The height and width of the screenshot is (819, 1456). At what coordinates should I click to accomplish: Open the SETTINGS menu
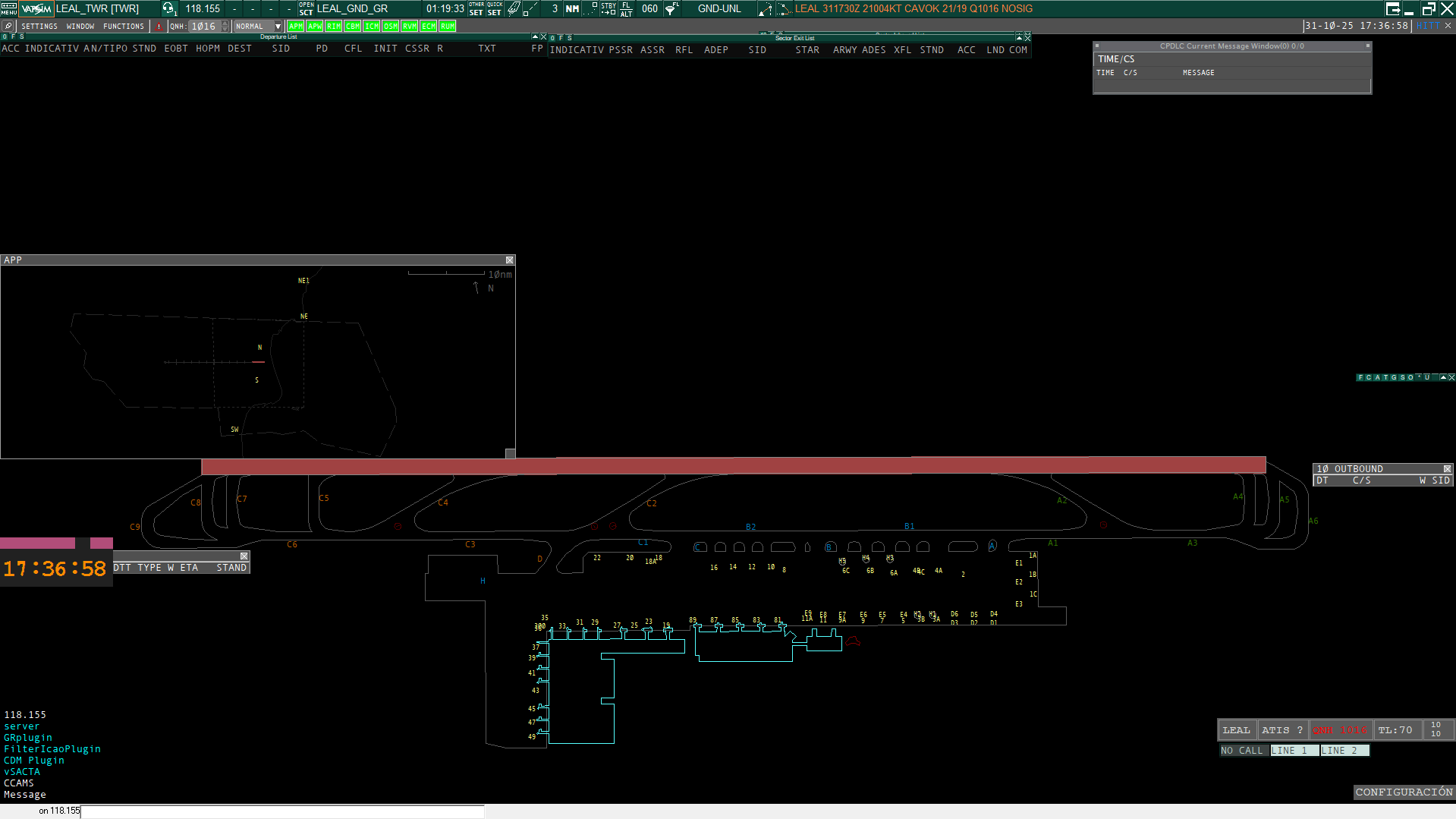click(39, 26)
